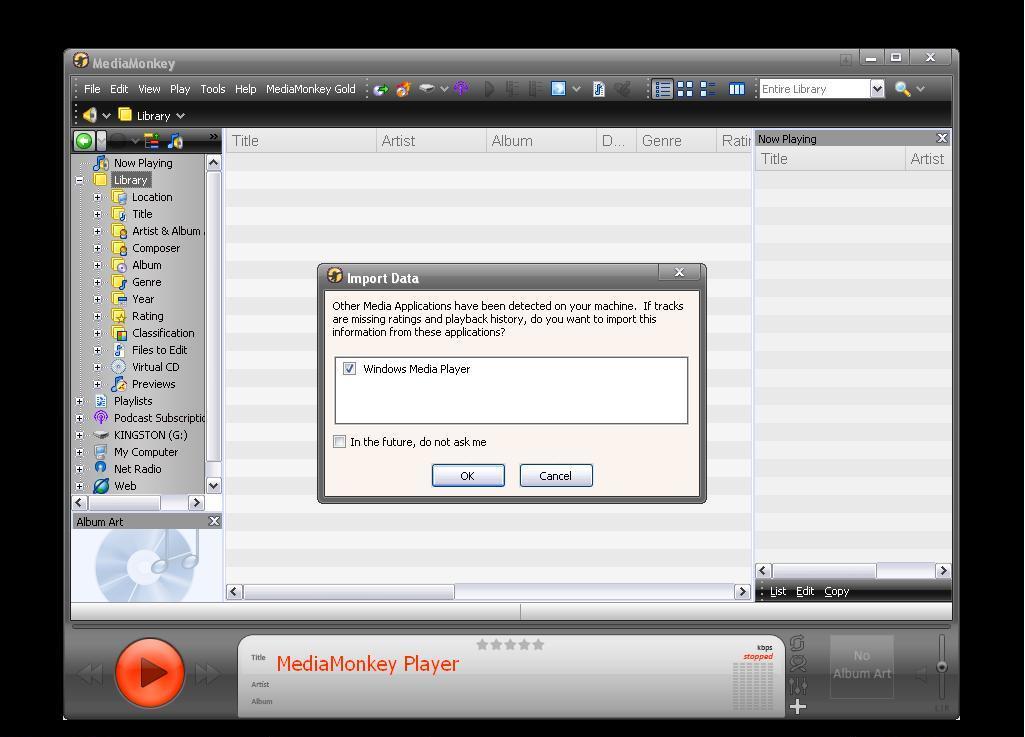Switch to grid view using the toolbar icon

(685, 89)
